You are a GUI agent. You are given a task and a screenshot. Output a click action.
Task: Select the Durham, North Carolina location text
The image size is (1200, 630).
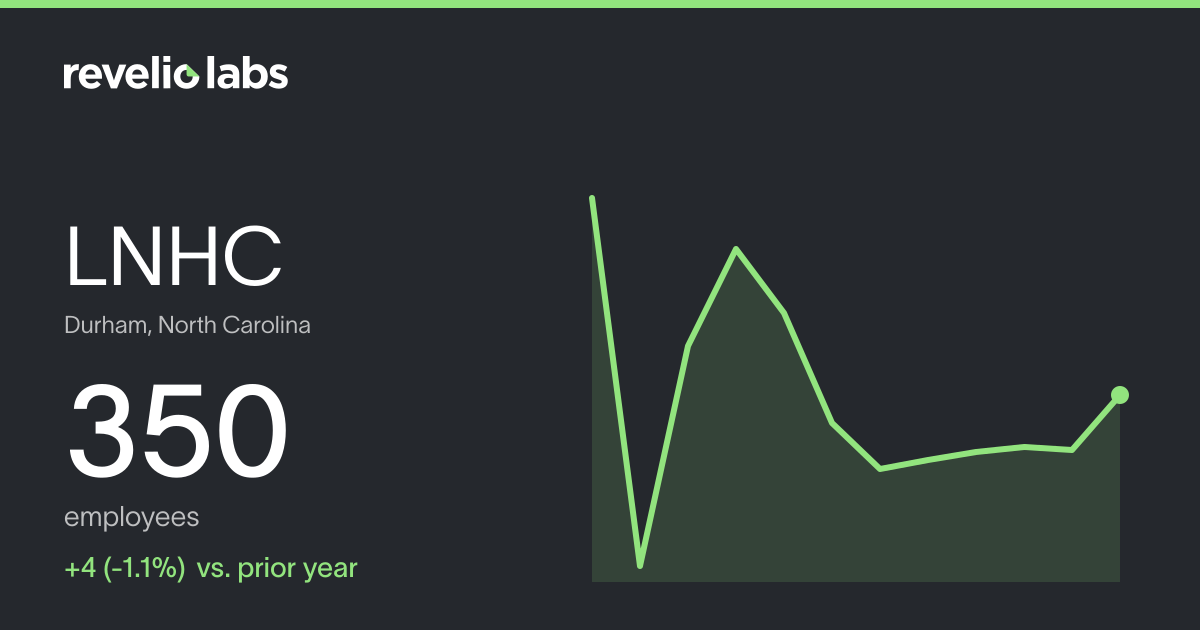pyautogui.click(x=187, y=326)
